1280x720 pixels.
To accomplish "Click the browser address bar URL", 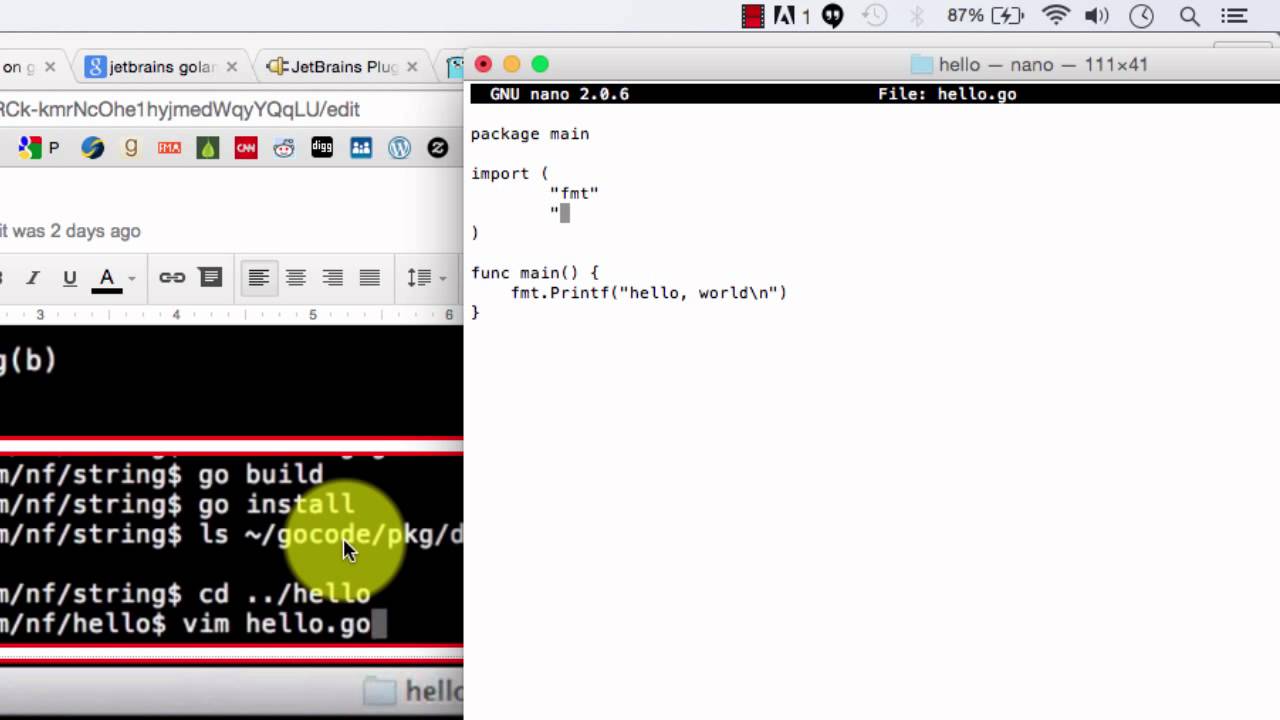I will pos(180,109).
